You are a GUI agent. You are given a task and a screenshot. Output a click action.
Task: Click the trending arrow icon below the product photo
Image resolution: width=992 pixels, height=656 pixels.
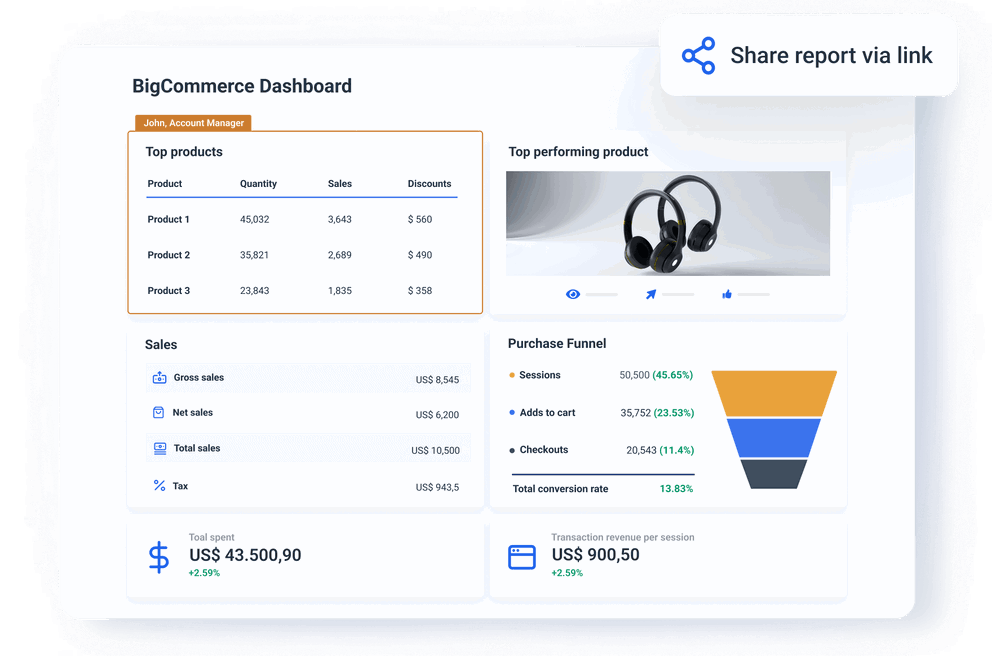[x=651, y=294]
